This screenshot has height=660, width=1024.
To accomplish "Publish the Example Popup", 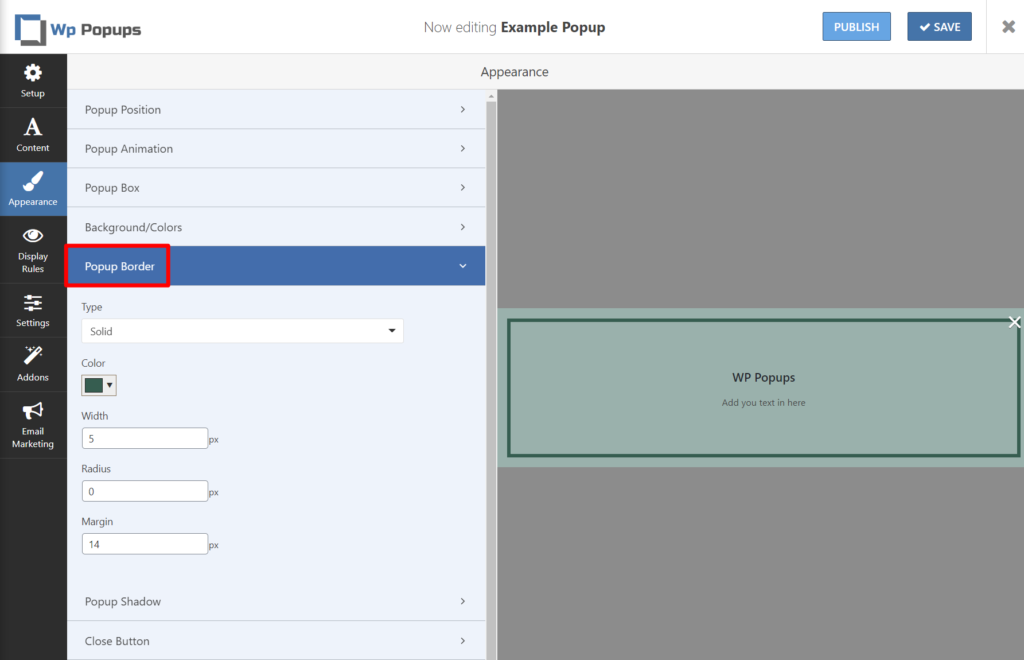I will coord(856,26).
